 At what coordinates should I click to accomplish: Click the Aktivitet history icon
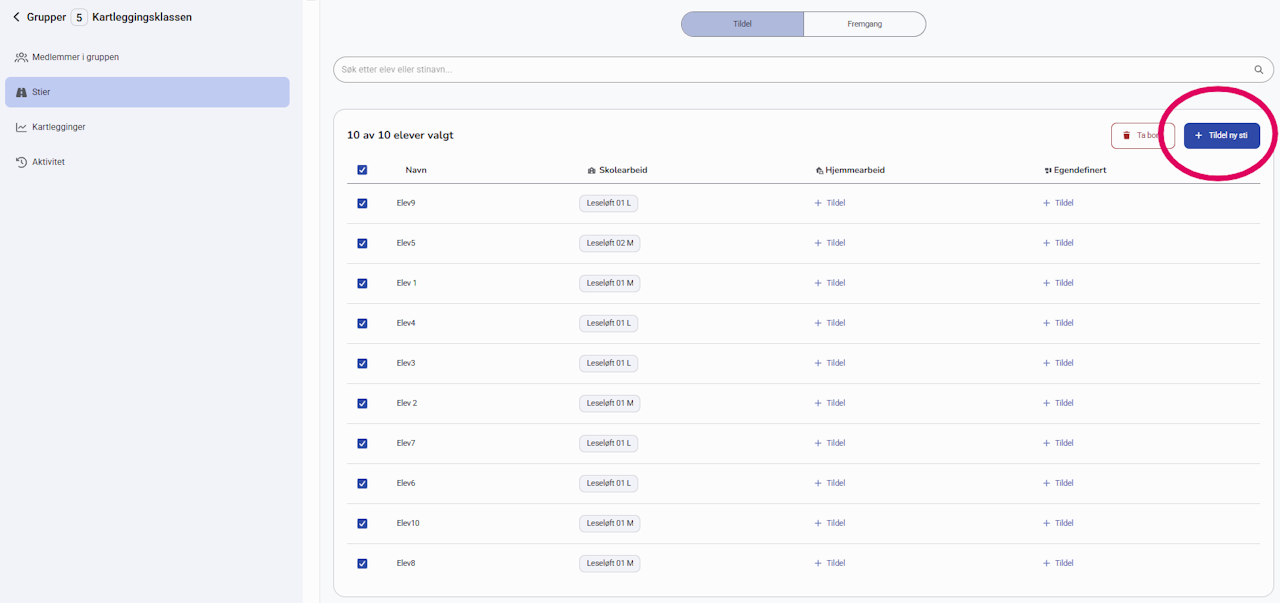coord(21,162)
